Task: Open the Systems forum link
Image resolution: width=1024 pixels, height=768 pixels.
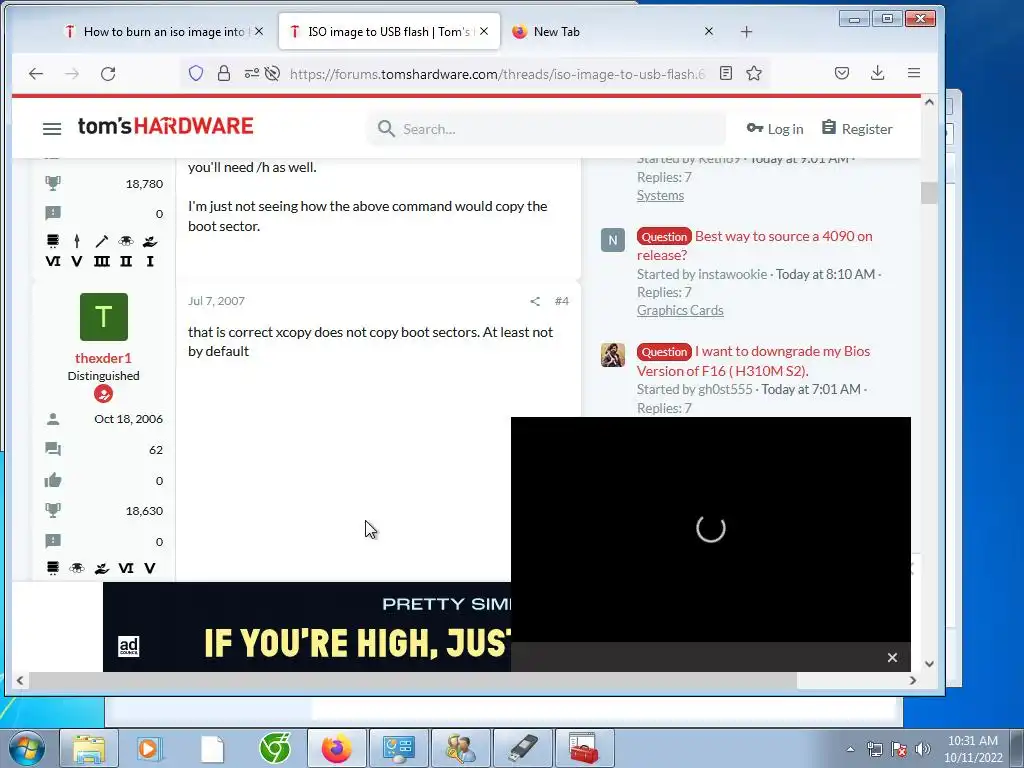Action: [660, 195]
